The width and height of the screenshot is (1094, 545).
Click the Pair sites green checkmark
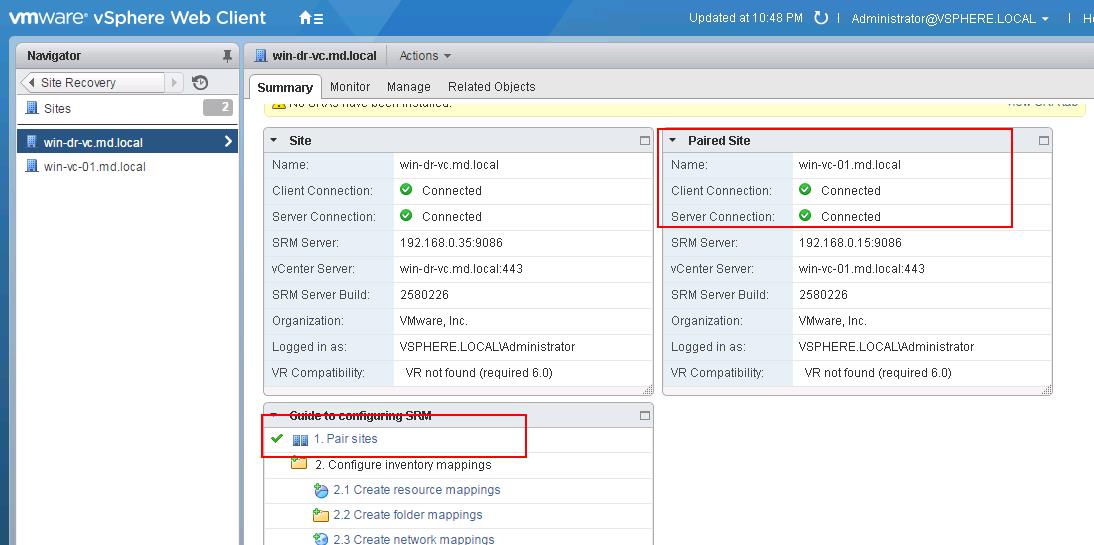[277, 439]
